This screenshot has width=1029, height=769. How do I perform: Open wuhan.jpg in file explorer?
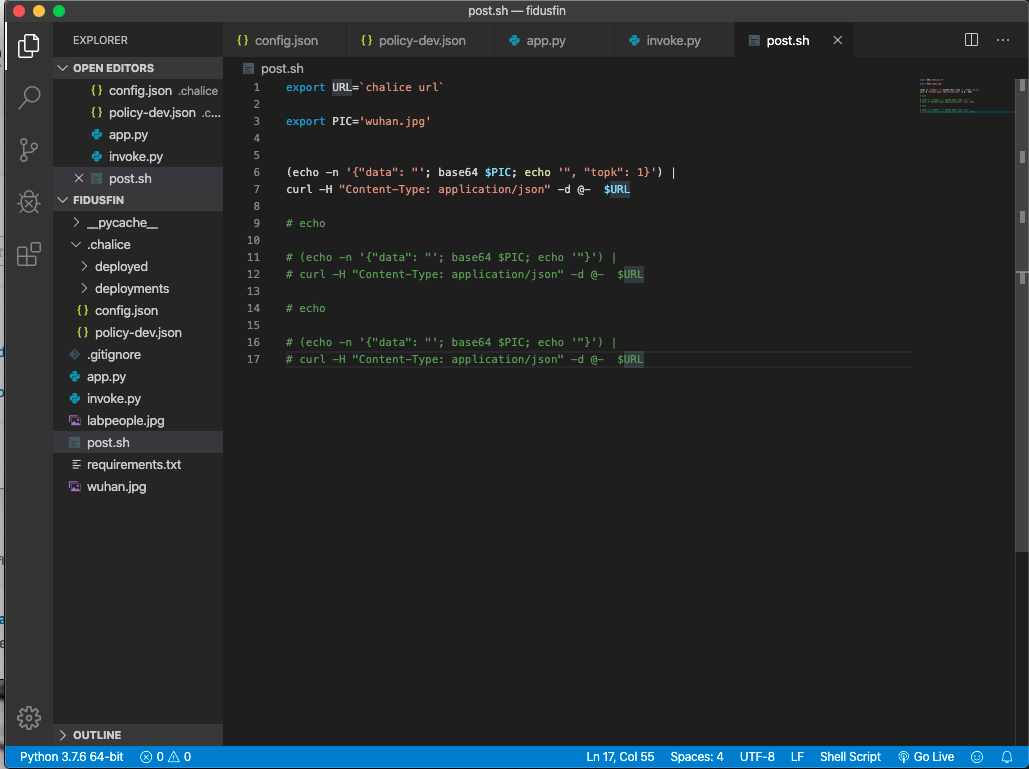point(116,487)
